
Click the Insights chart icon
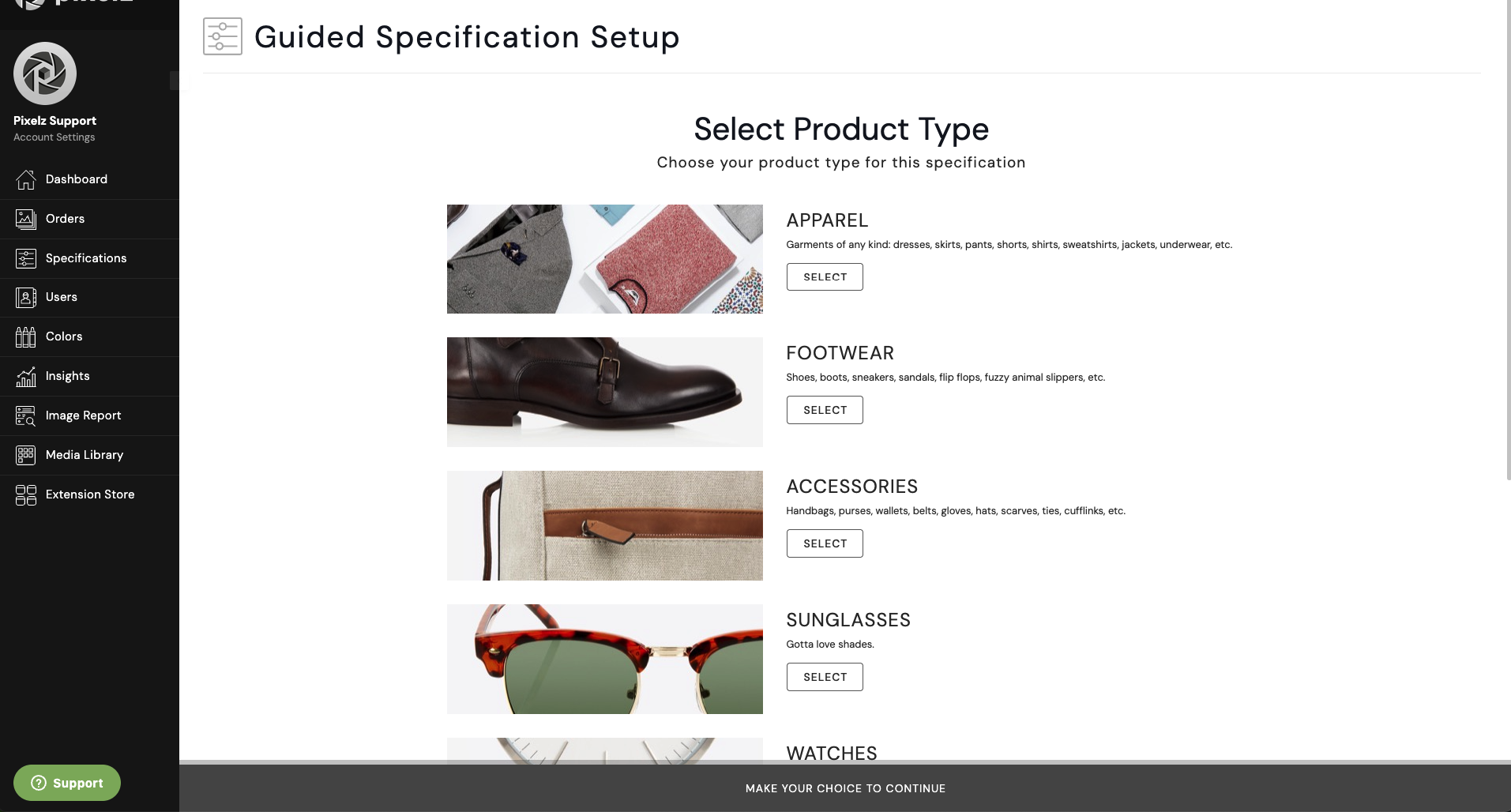point(25,376)
